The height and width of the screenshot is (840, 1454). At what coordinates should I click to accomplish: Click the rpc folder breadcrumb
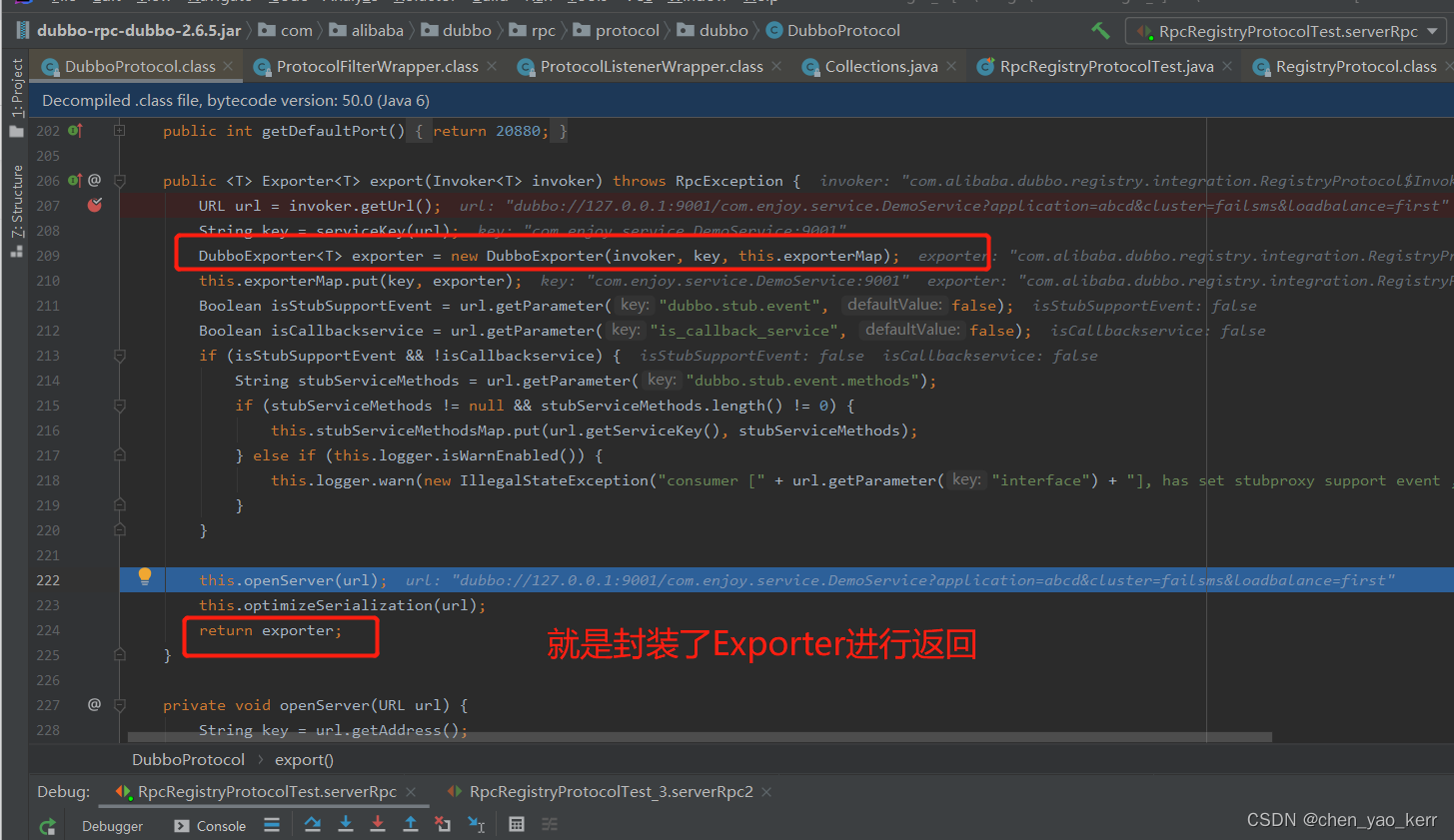pyautogui.click(x=533, y=31)
